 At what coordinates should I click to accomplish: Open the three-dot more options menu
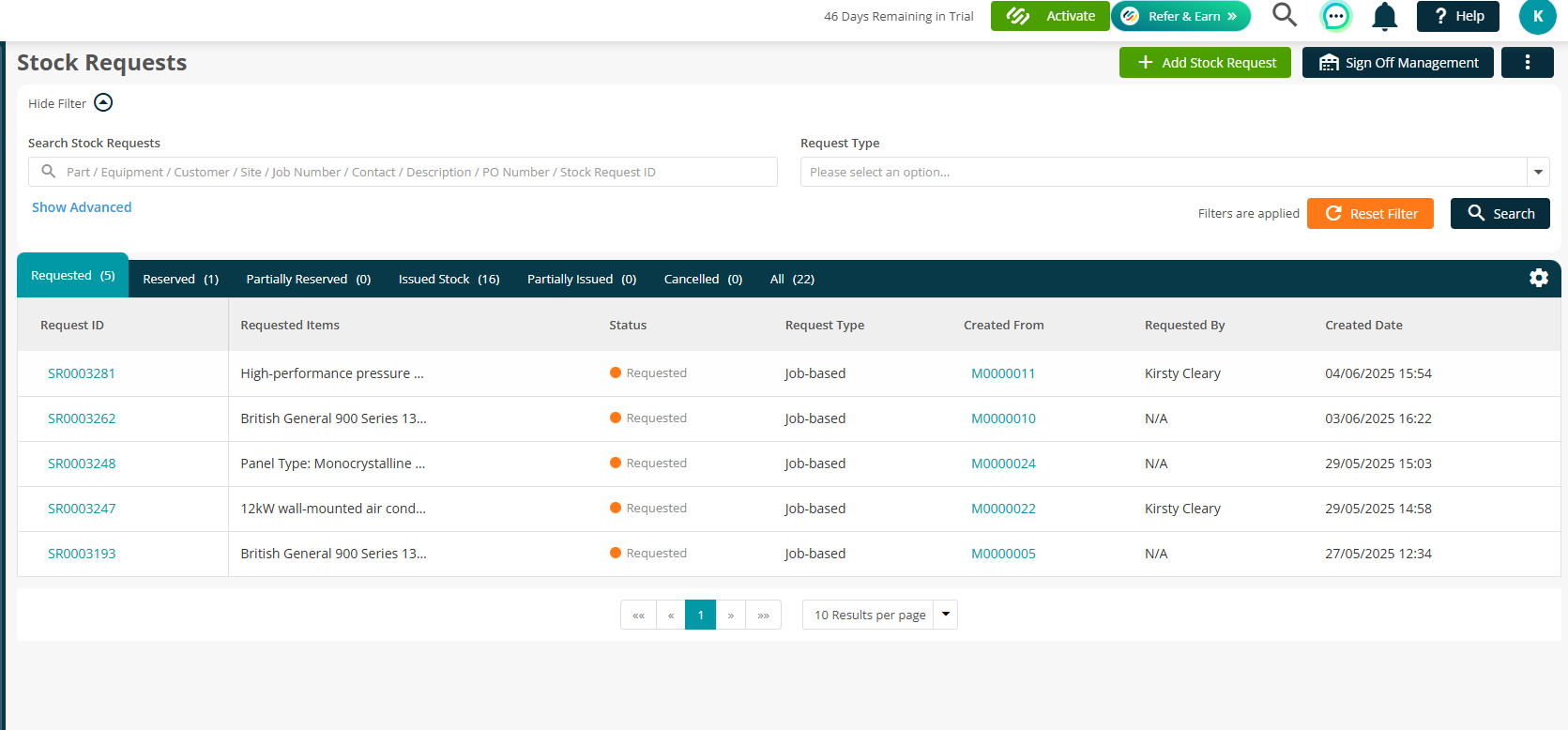coord(1528,62)
